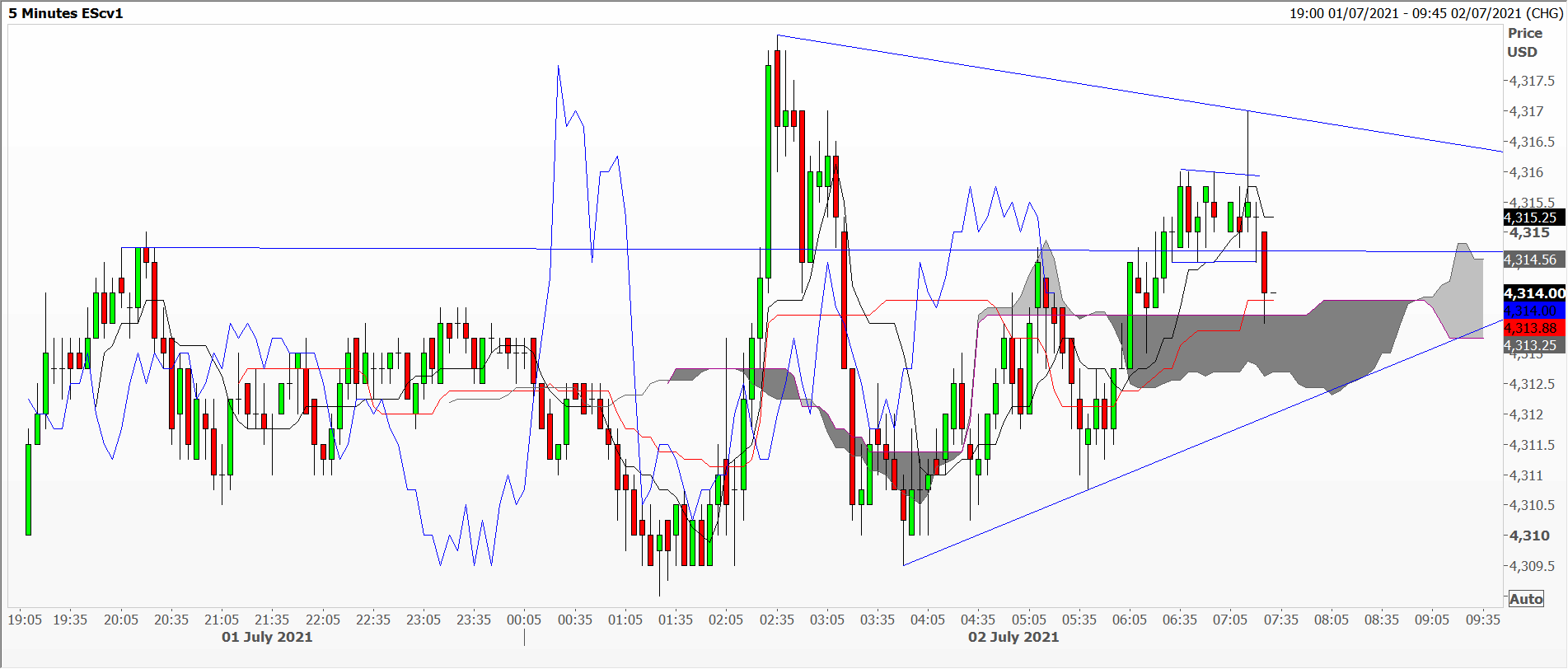Click the 07:35 time axis label
Viewport: 1568px width, 669px height.
(x=1281, y=620)
